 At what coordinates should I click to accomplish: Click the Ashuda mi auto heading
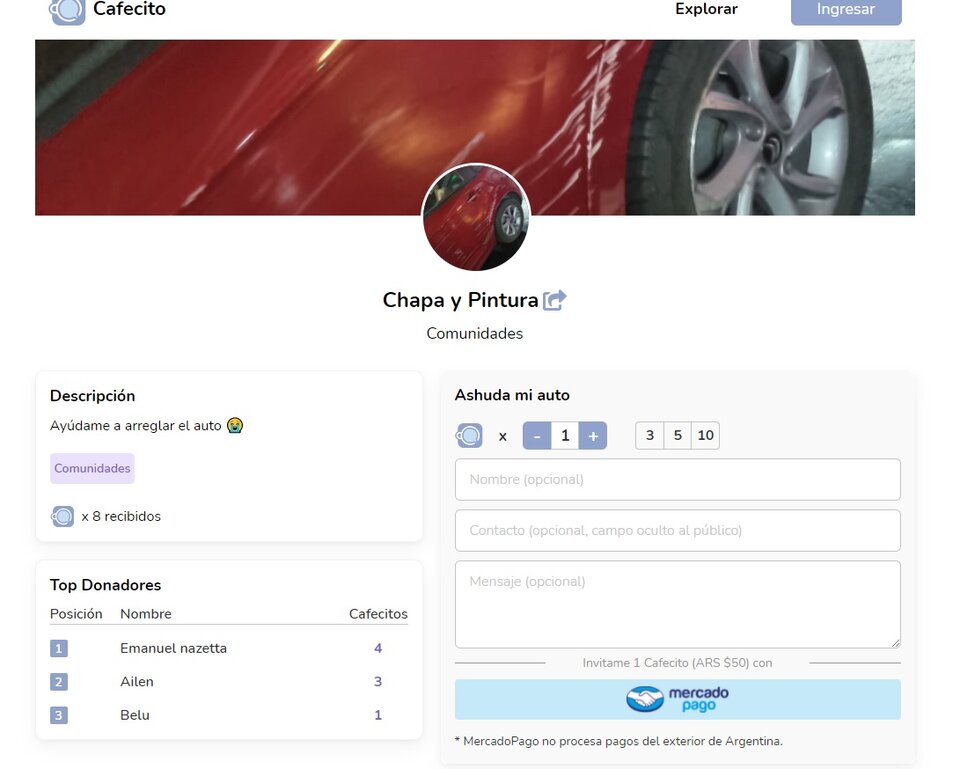[512, 395]
